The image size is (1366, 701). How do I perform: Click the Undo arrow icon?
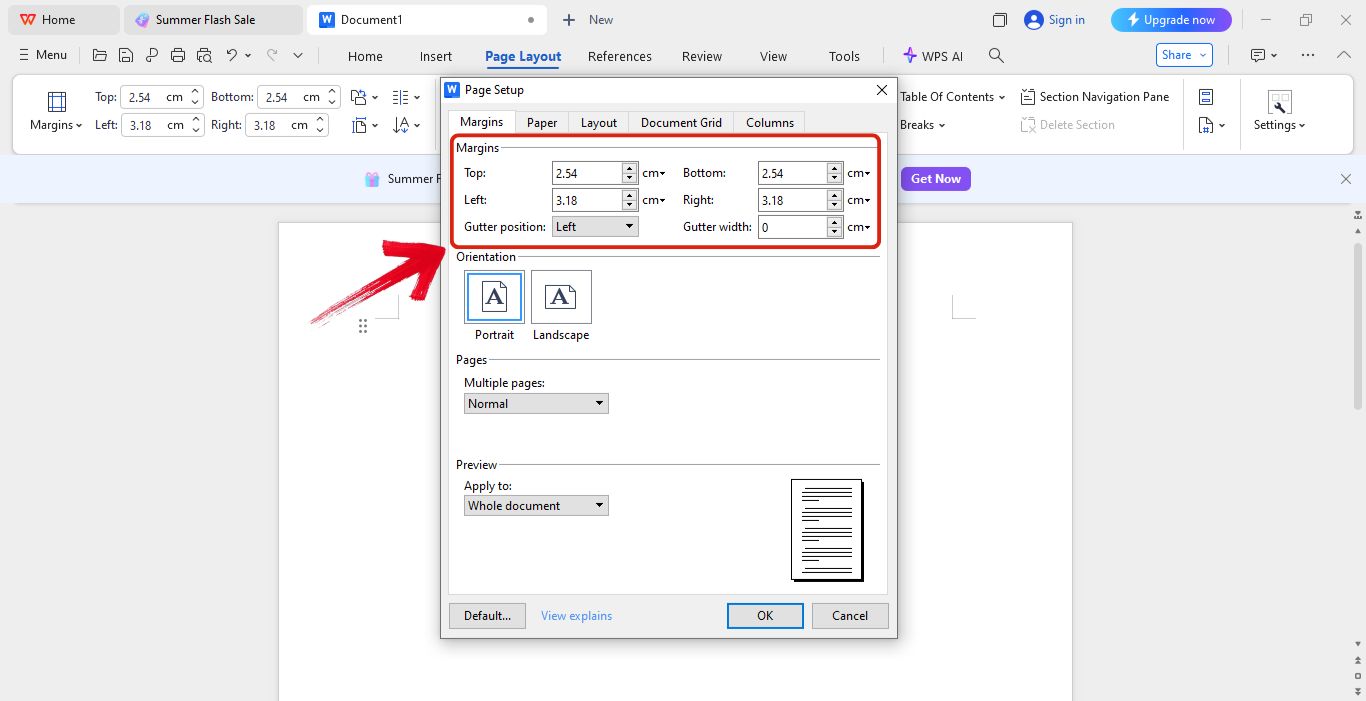[232, 55]
